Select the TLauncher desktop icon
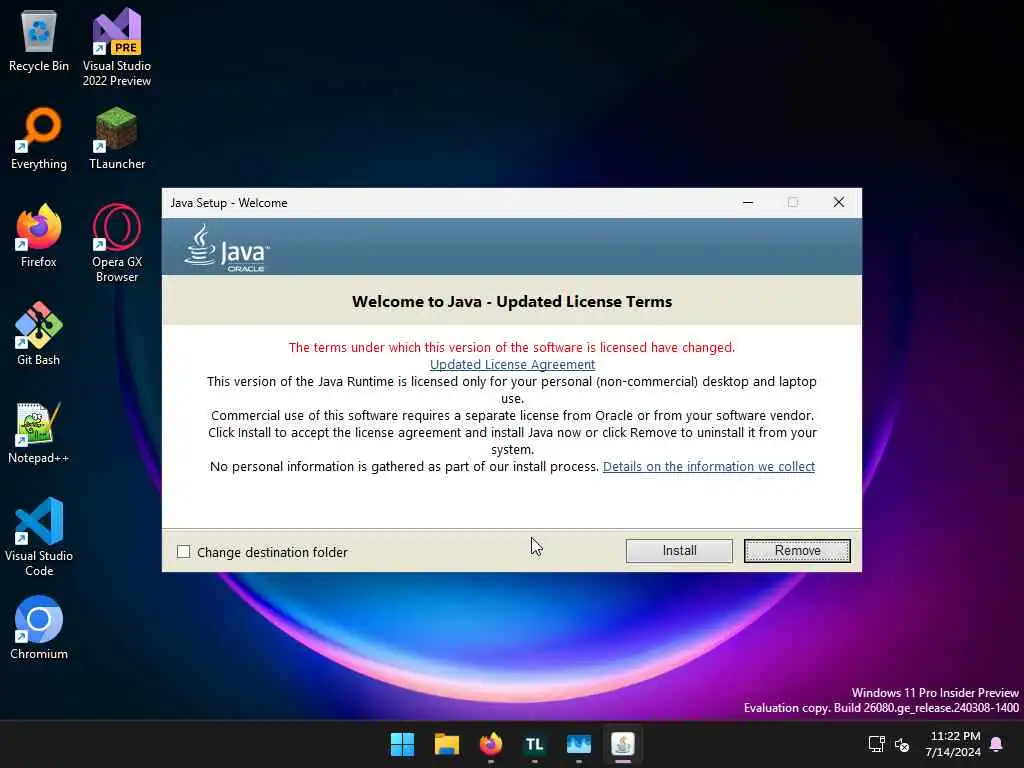The width and height of the screenshot is (1024, 768). click(117, 138)
